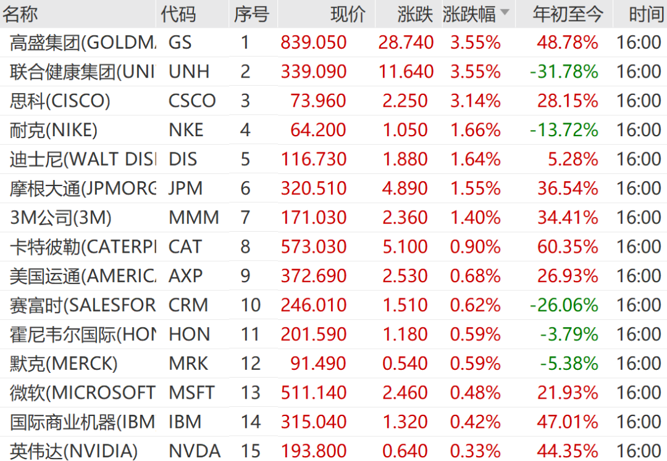
Task: Click the 时间 column header
Action: pos(644,14)
